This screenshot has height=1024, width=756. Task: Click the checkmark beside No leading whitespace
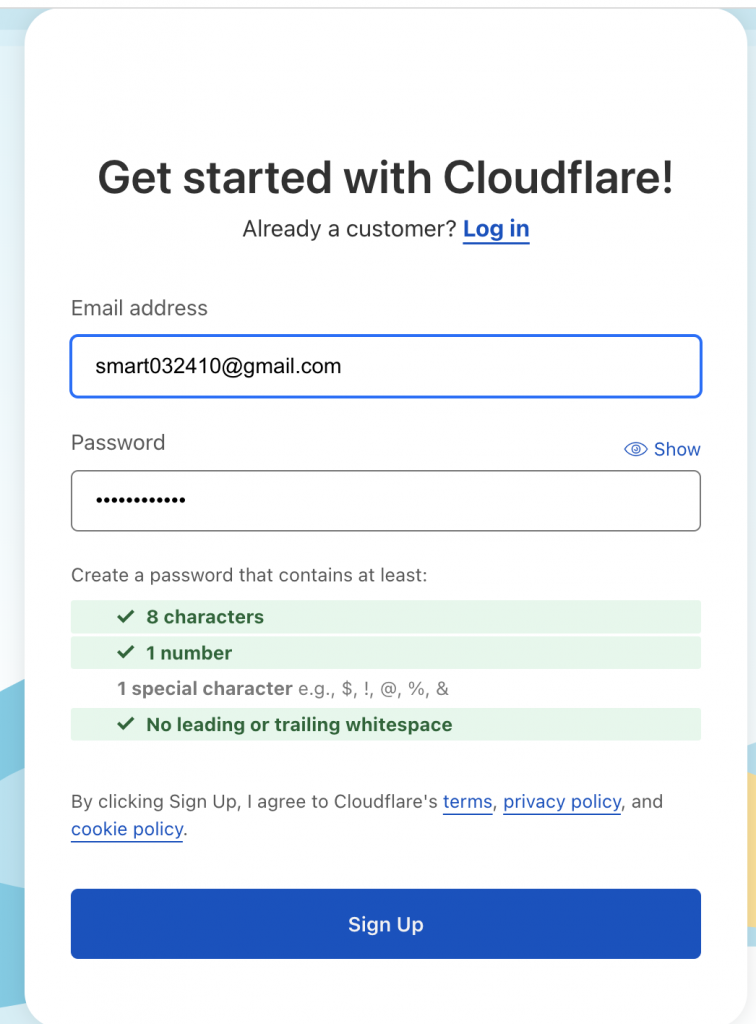pos(125,724)
